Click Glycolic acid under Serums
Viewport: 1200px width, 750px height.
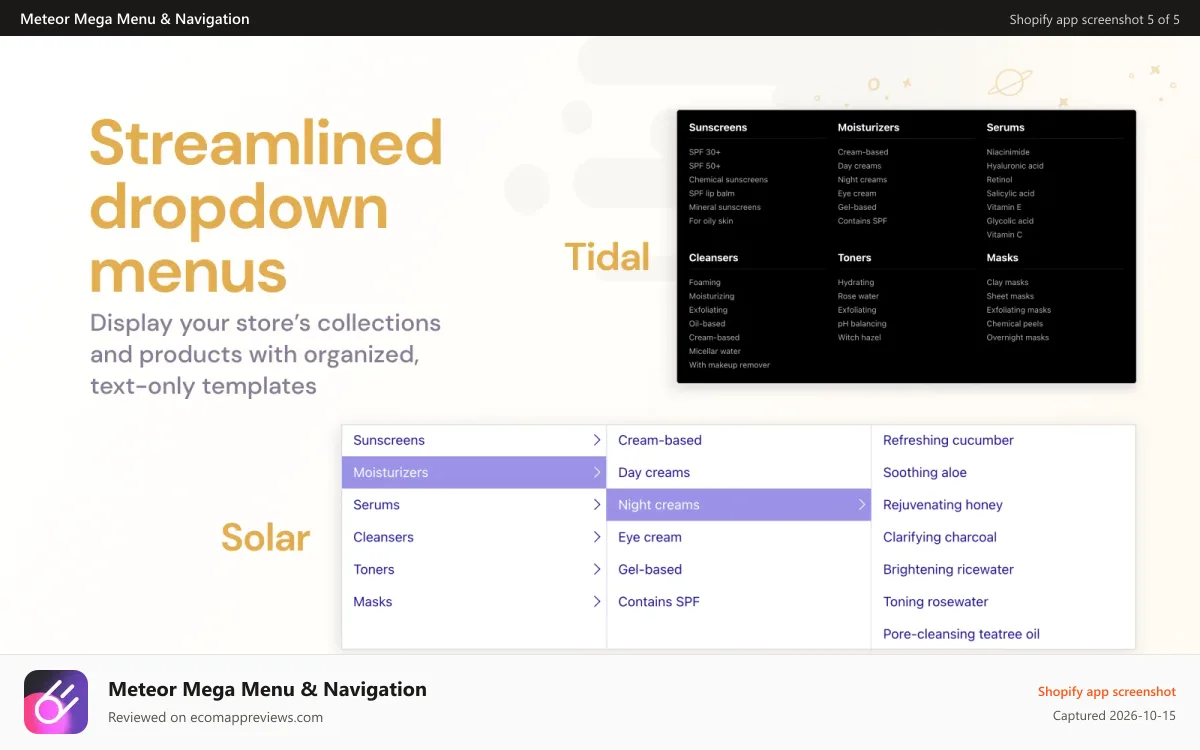pos(1010,221)
